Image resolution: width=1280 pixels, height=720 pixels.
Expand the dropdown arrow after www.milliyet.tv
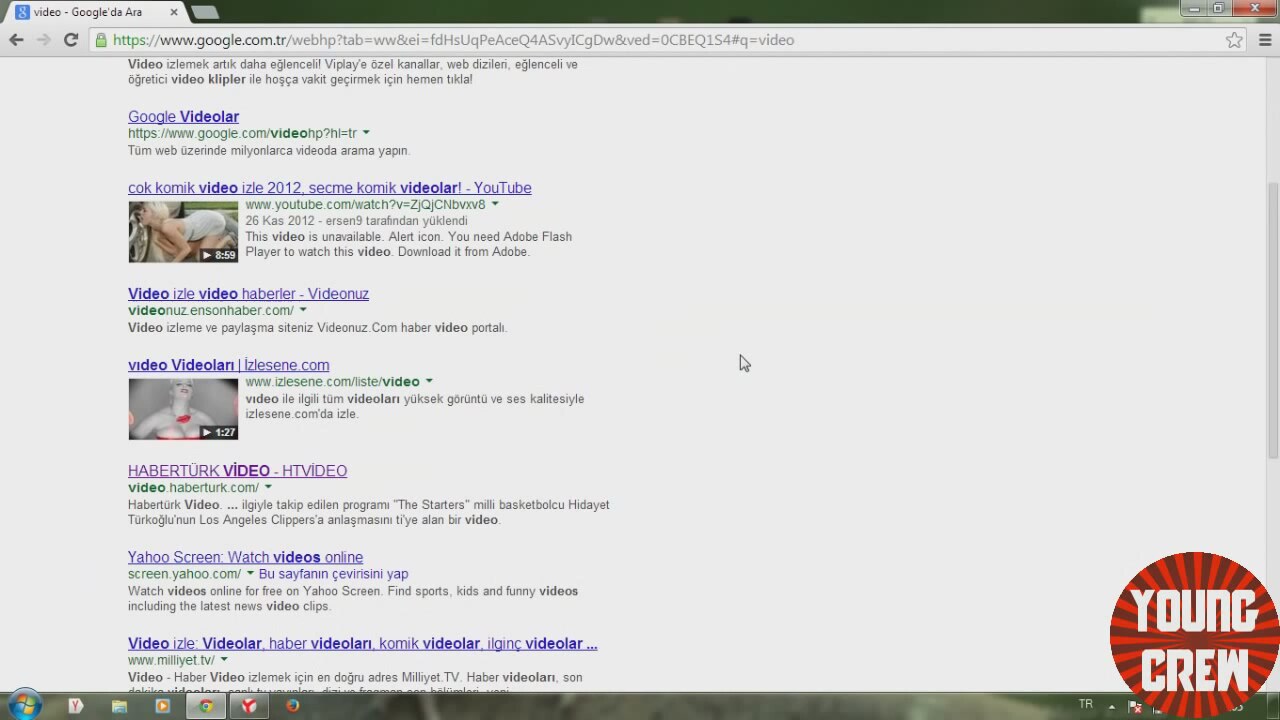coord(224,660)
